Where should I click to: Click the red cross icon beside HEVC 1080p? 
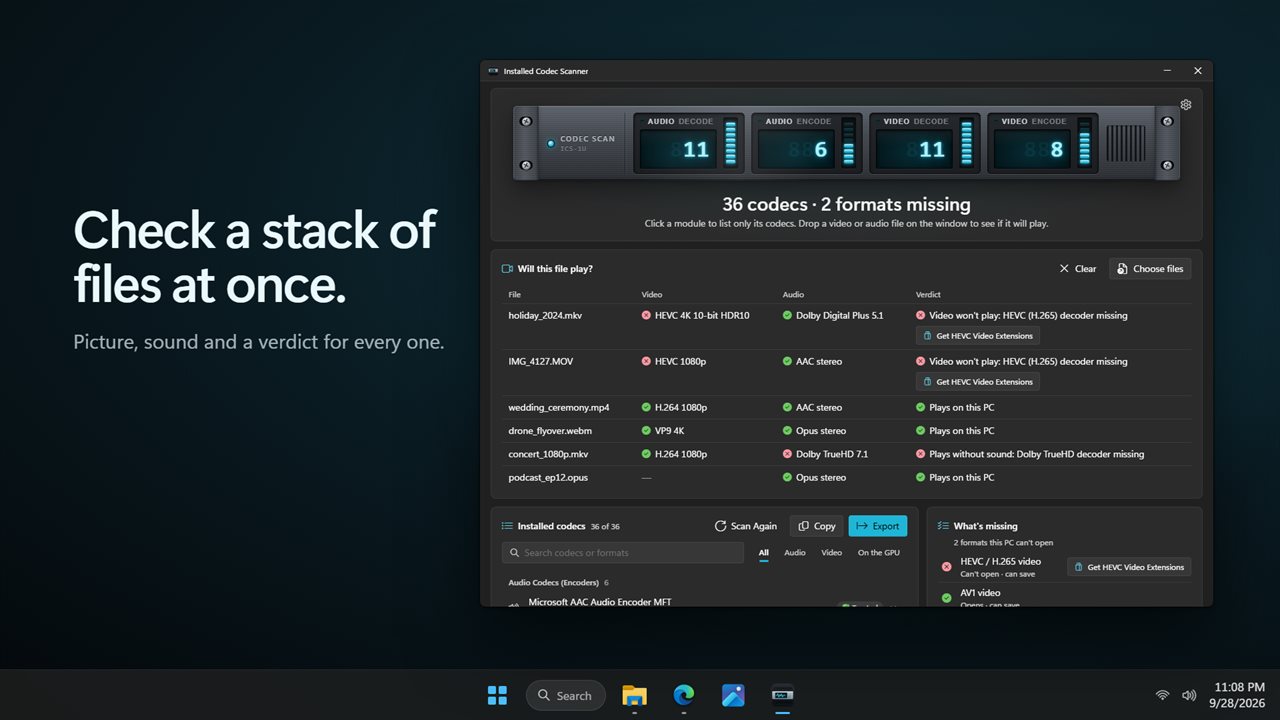[646, 361]
